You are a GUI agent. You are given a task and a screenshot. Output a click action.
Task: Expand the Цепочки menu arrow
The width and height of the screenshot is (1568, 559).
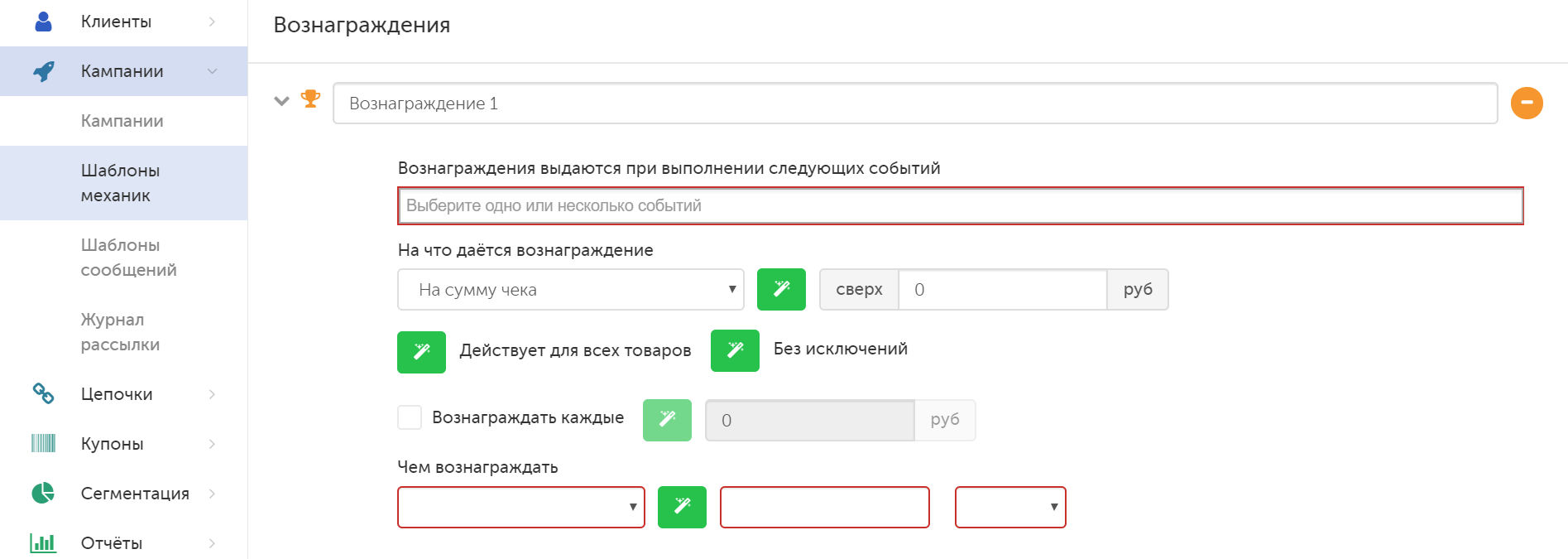213,394
